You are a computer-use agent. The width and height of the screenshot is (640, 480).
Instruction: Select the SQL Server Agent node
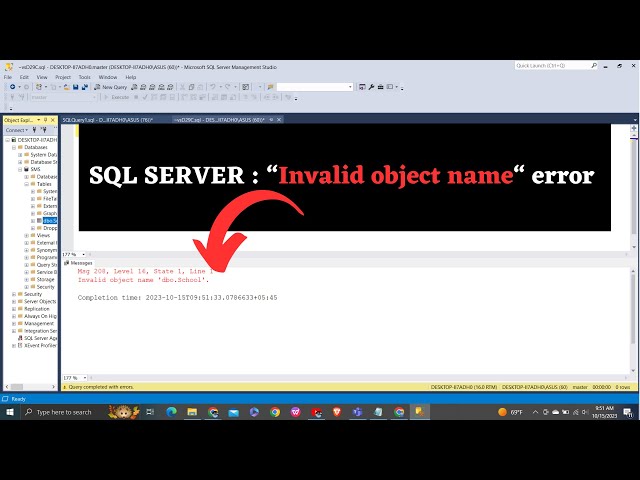pos(40,338)
